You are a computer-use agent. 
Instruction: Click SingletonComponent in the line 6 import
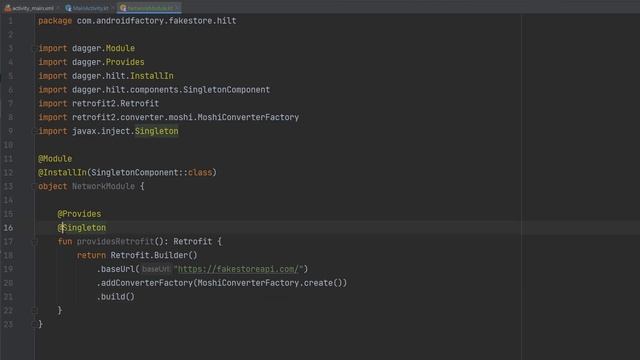(x=226, y=90)
